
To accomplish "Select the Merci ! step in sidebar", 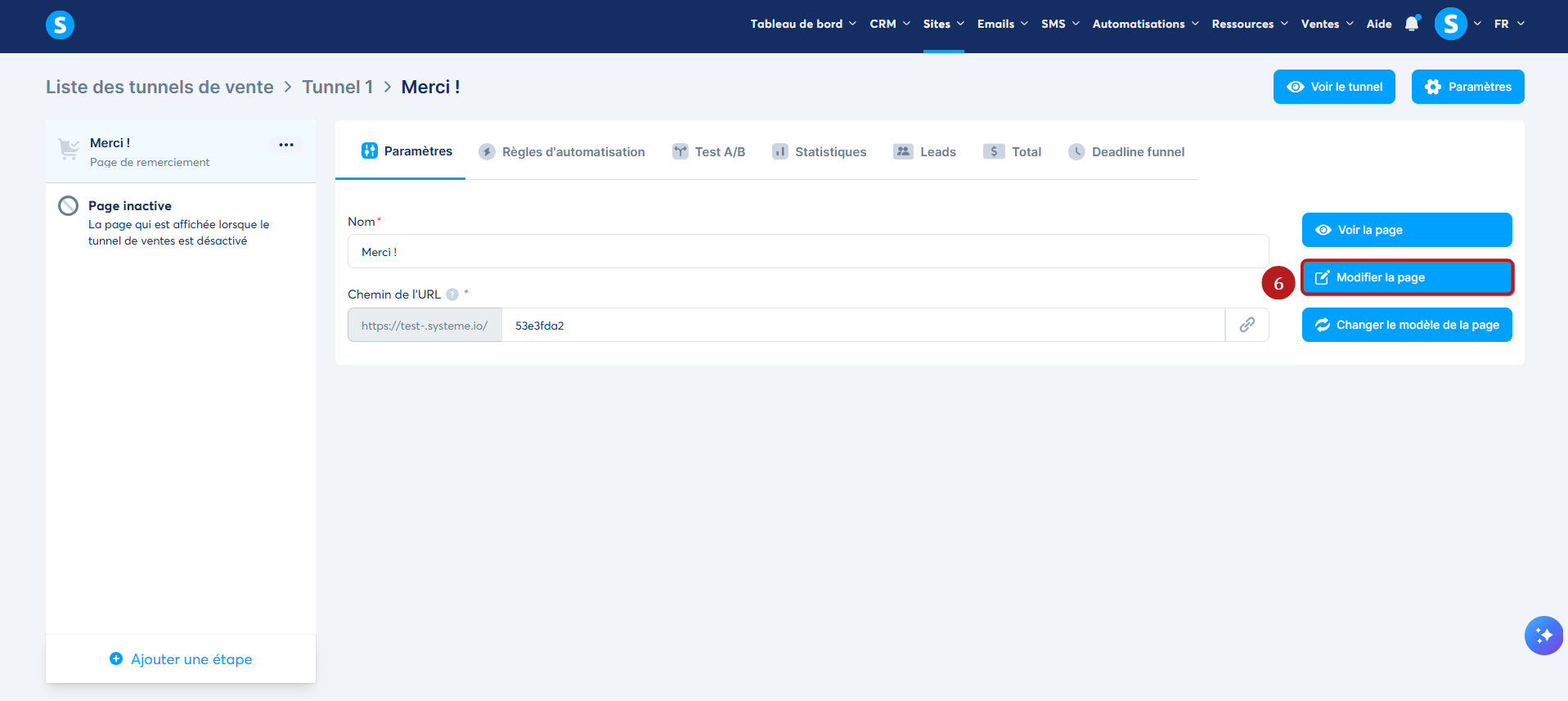I will point(181,151).
